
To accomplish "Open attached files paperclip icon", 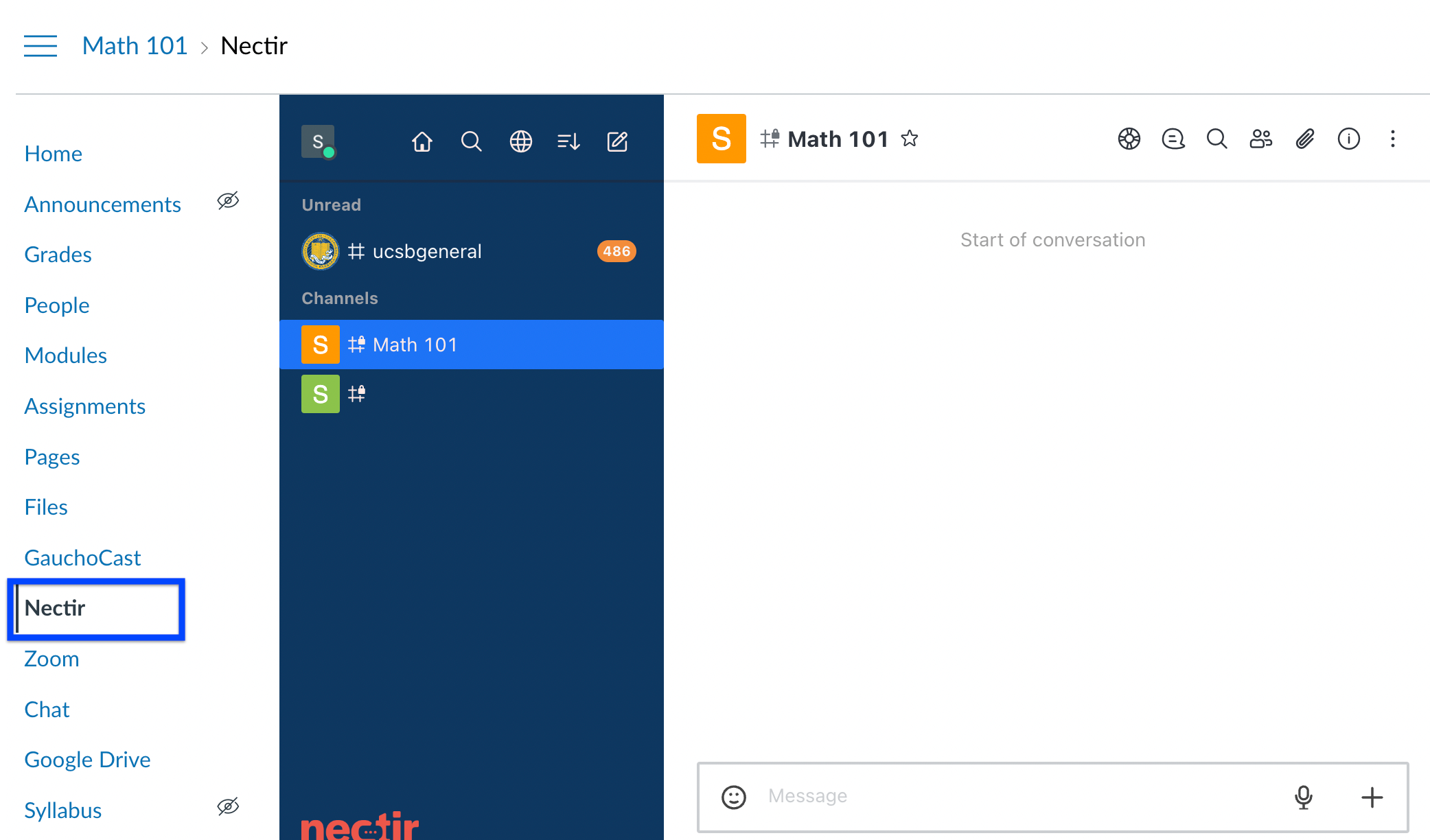I will click(1305, 139).
